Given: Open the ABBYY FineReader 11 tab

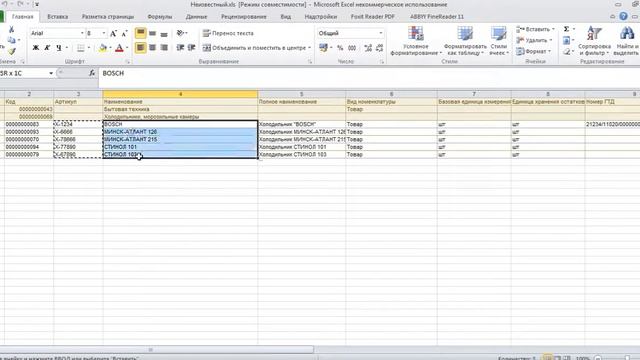Looking at the screenshot, I should tap(437, 17).
